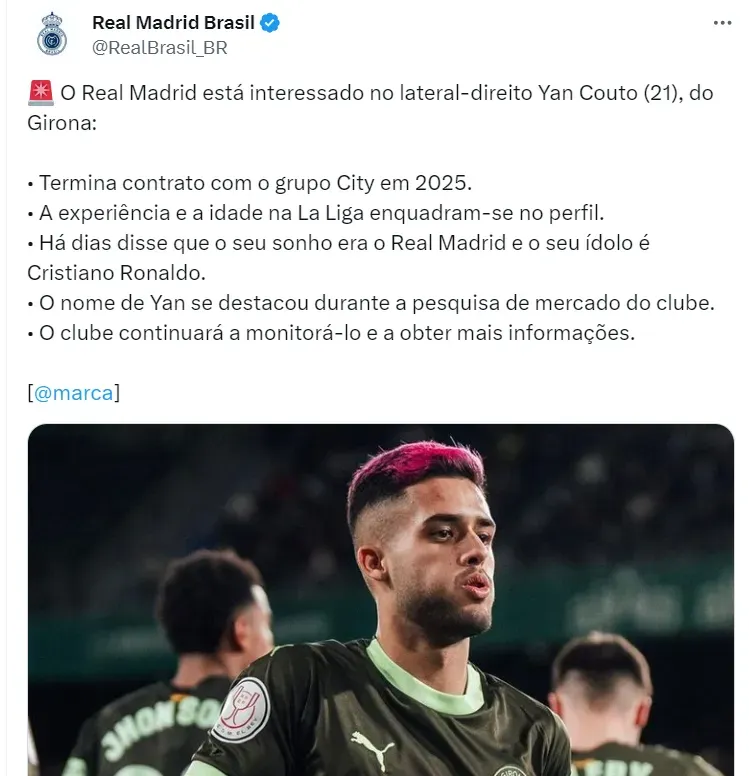Select the line "O clube continuará a monitorá-lo"
The image size is (749, 776).
pos(331,333)
